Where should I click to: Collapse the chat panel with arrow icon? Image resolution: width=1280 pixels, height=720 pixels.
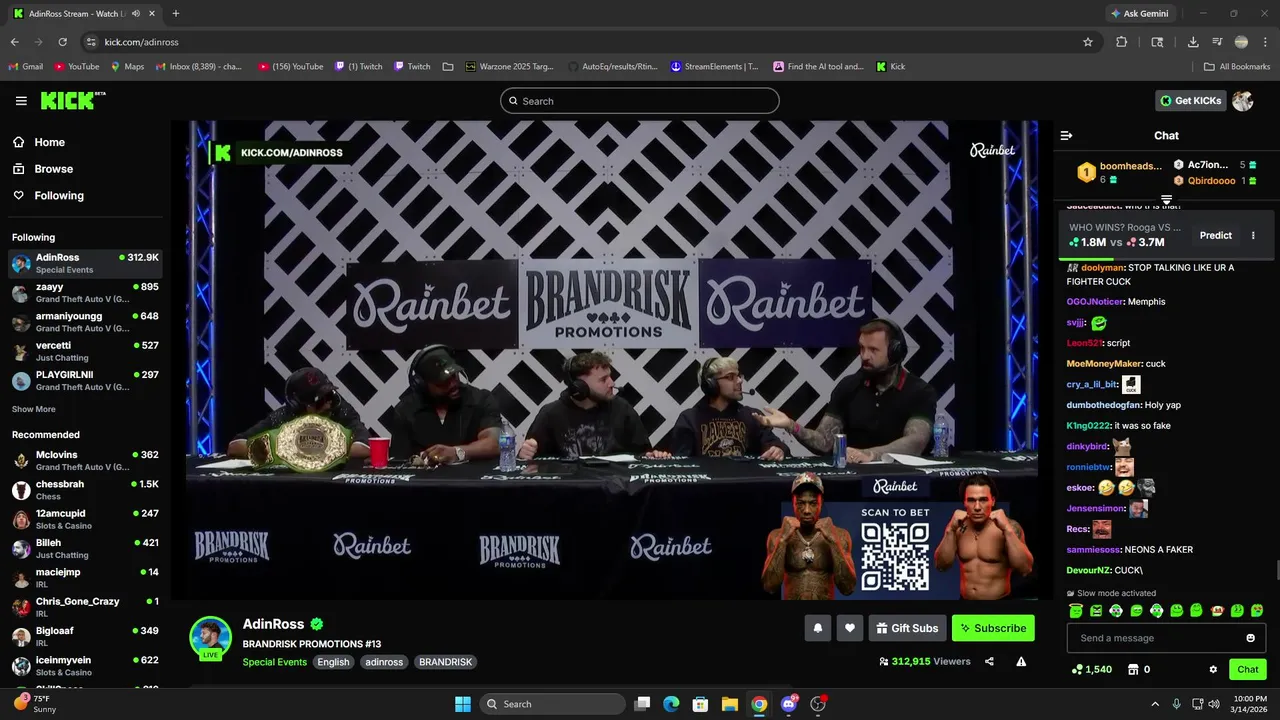pyautogui.click(x=1066, y=135)
